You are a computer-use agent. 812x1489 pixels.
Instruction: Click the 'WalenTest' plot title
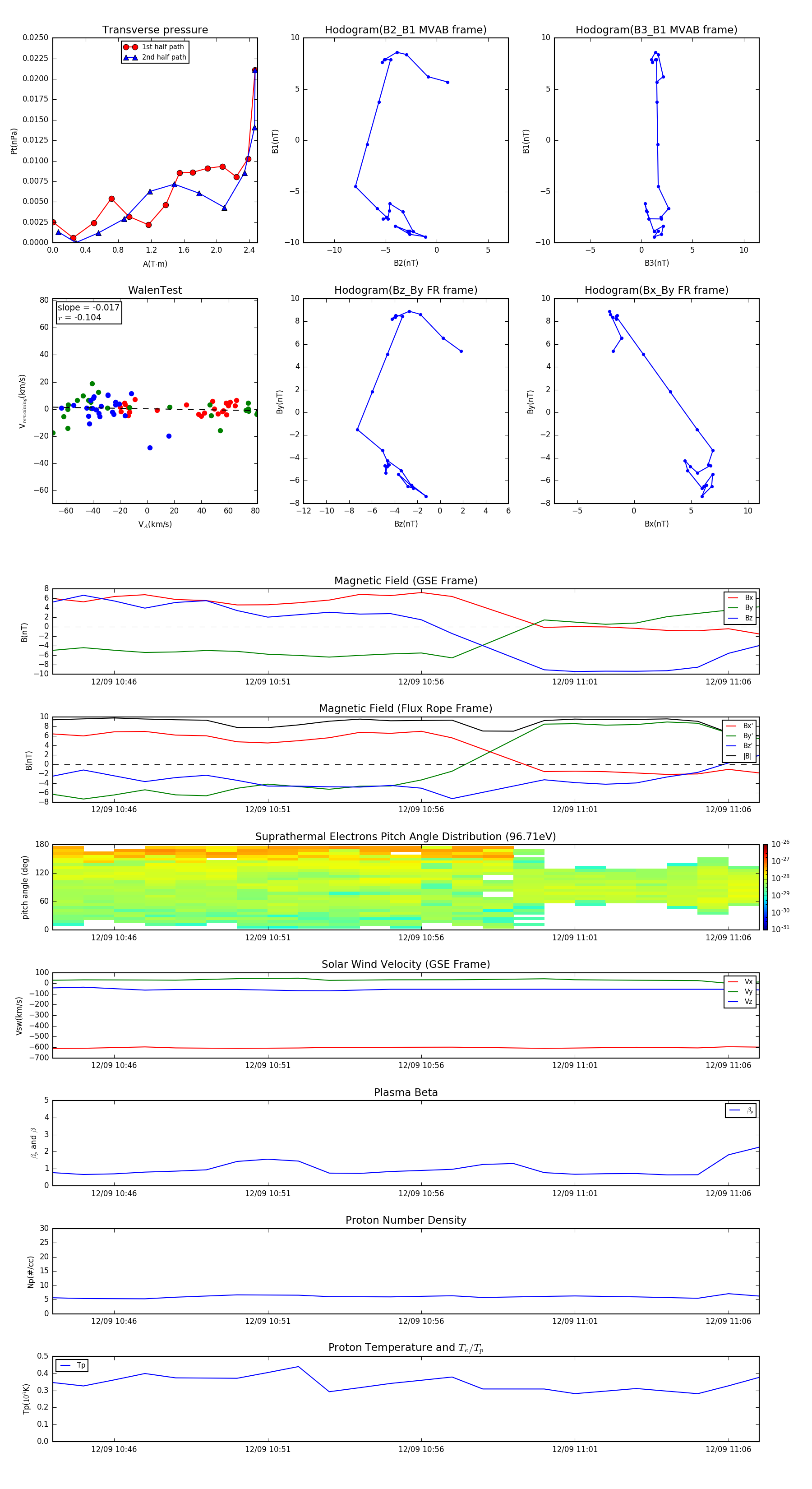155,290
